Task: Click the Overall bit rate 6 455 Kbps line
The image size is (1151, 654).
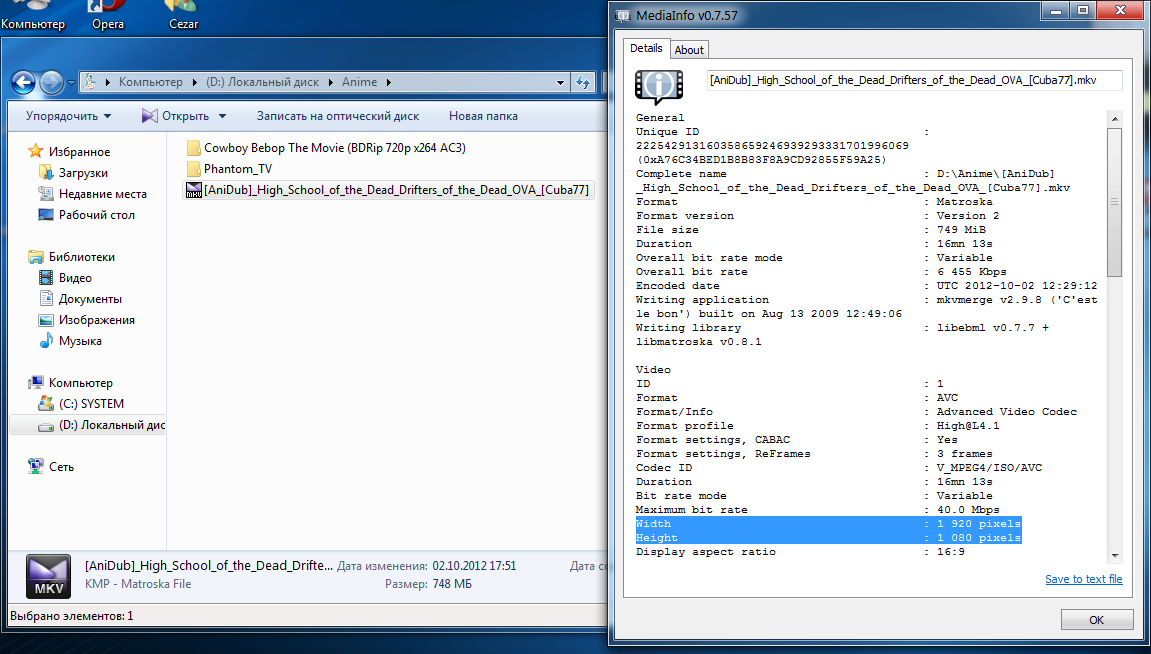Action: coord(821,272)
